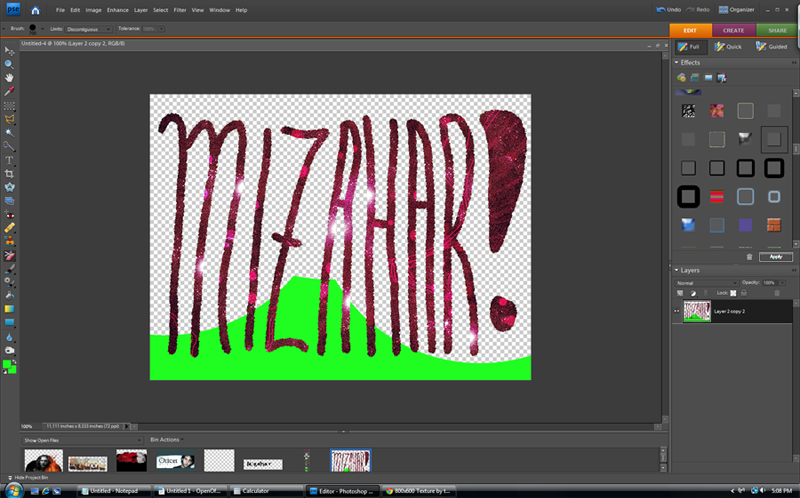Select the Zoom tool
The image size is (800, 498).
(x=9, y=64)
